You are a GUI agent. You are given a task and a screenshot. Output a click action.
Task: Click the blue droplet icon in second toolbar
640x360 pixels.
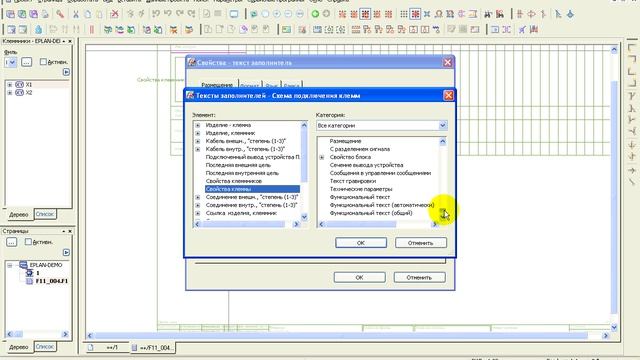tap(38, 29)
